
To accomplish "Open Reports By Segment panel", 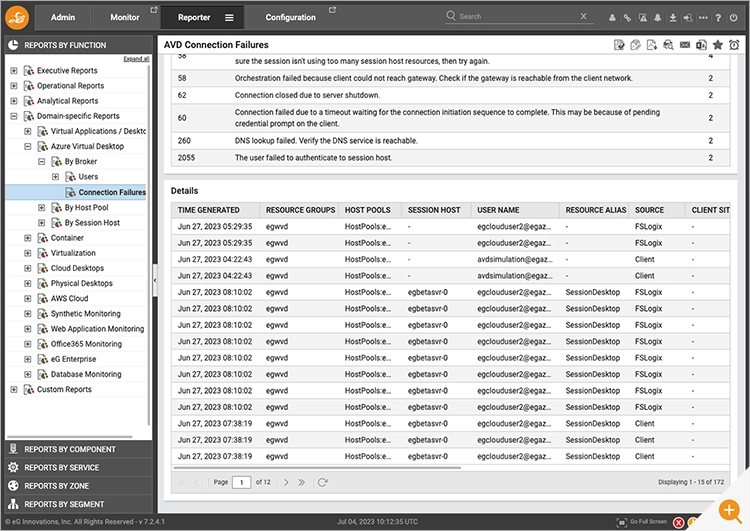I will click(78, 504).
